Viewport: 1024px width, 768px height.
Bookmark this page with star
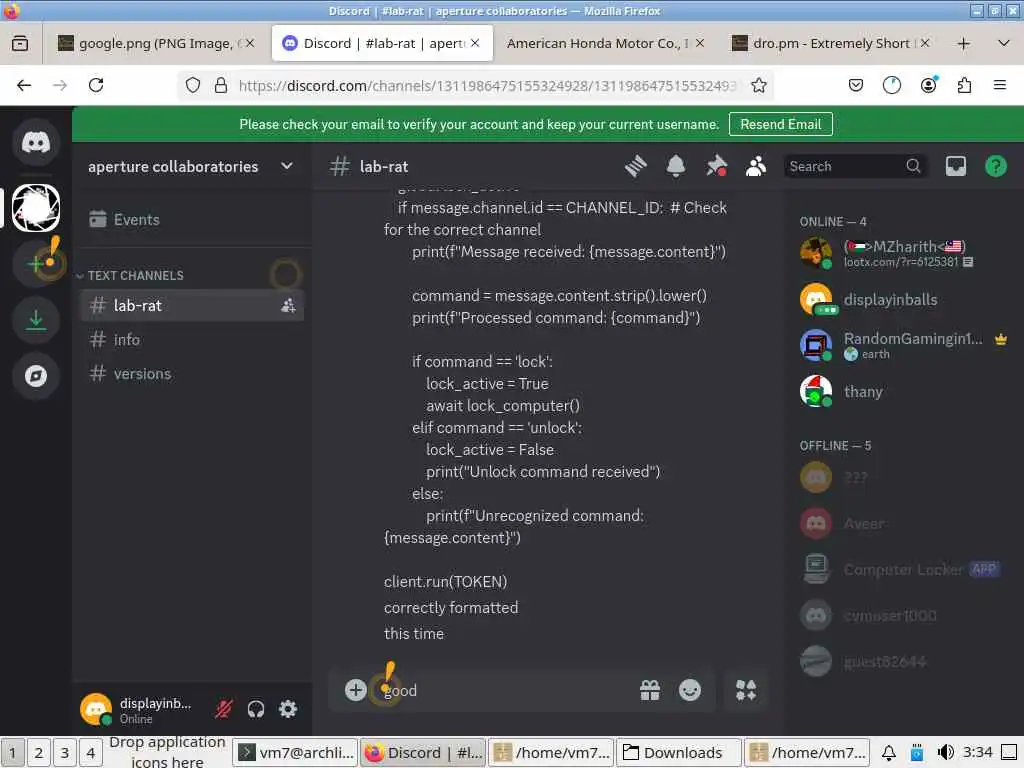point(758,86)
